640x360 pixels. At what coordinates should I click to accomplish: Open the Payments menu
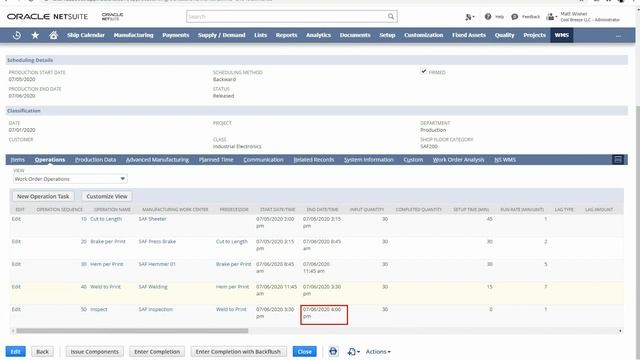[x=176, y=35]
